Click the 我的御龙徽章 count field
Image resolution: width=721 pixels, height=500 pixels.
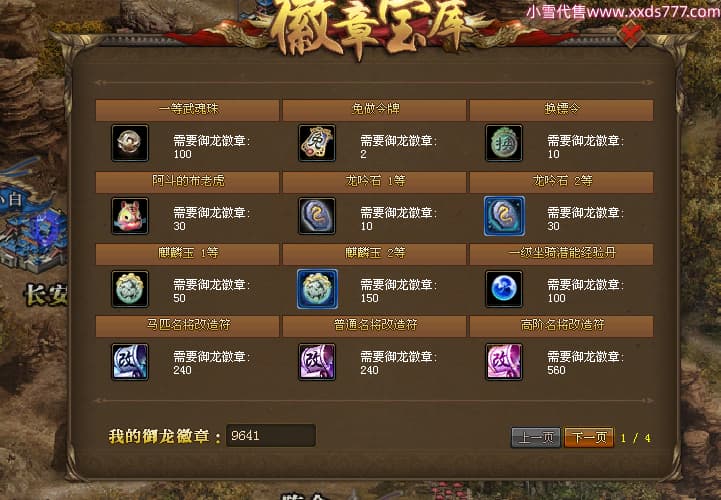(270, 435)
